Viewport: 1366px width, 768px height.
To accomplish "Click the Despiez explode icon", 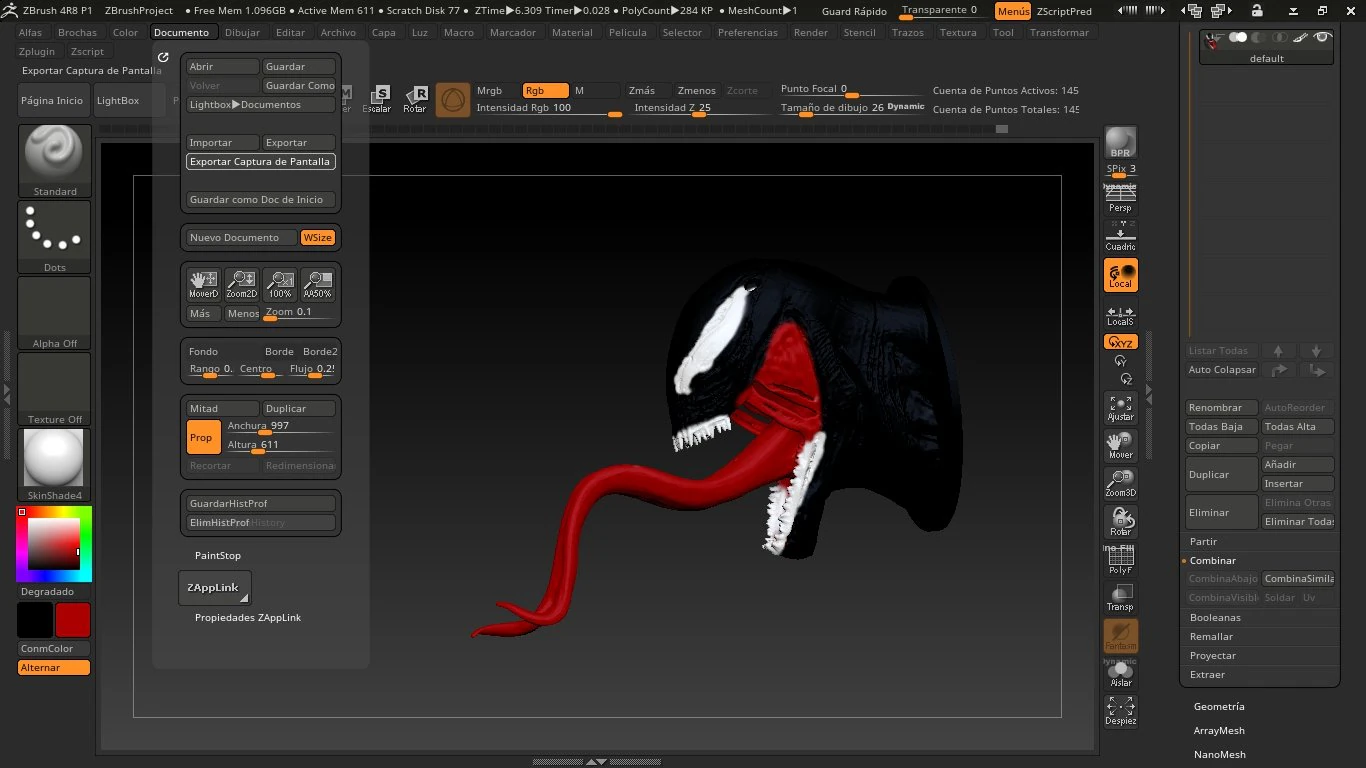I will 1120,712.
